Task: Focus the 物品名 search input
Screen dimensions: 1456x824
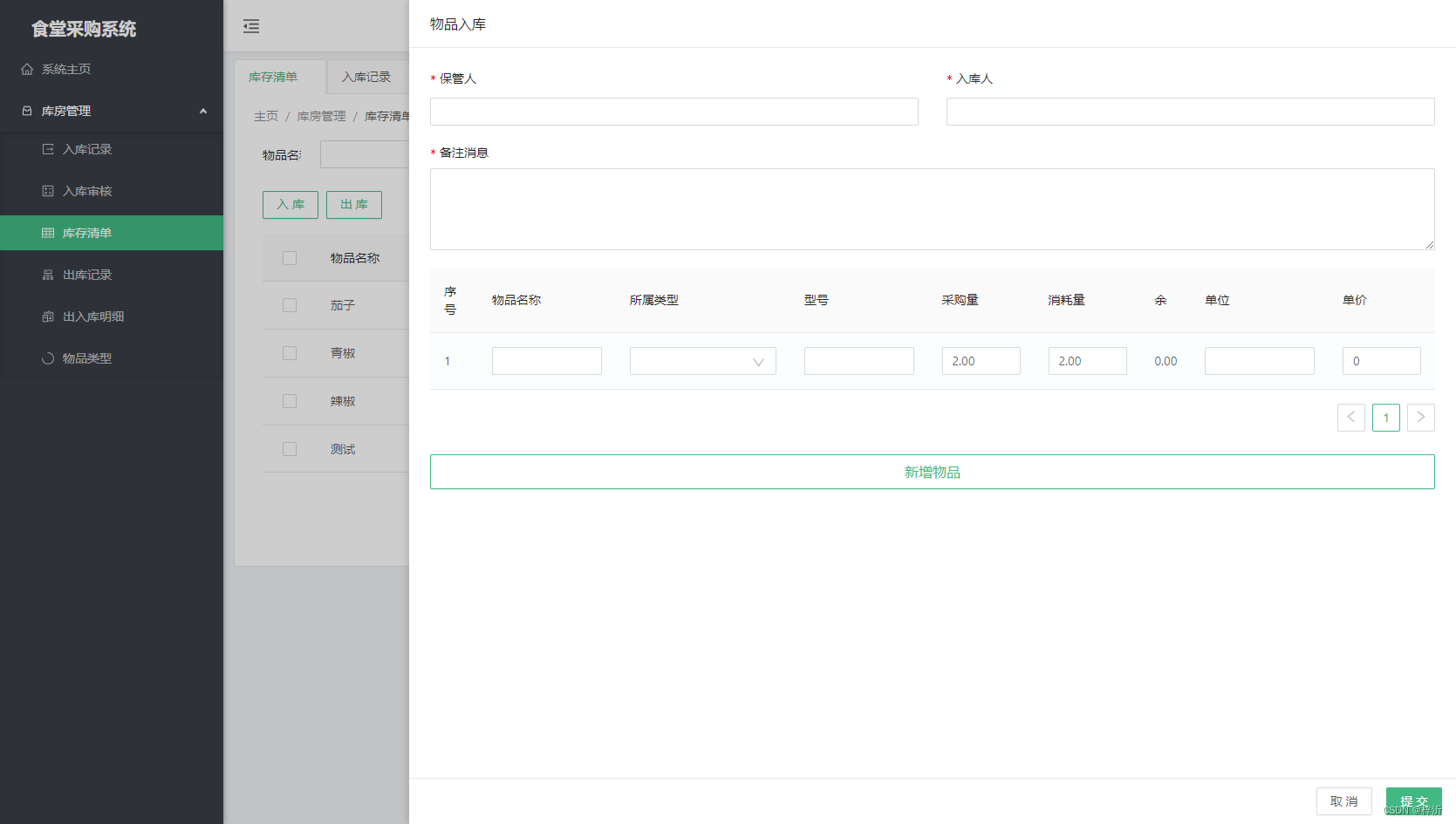Action: 365,154
